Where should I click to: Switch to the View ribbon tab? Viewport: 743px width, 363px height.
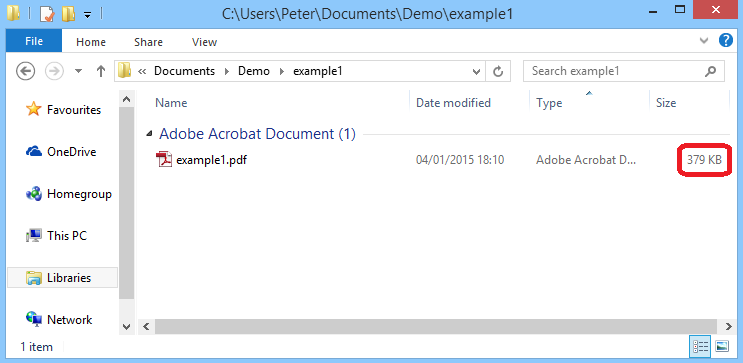point(204,42)
